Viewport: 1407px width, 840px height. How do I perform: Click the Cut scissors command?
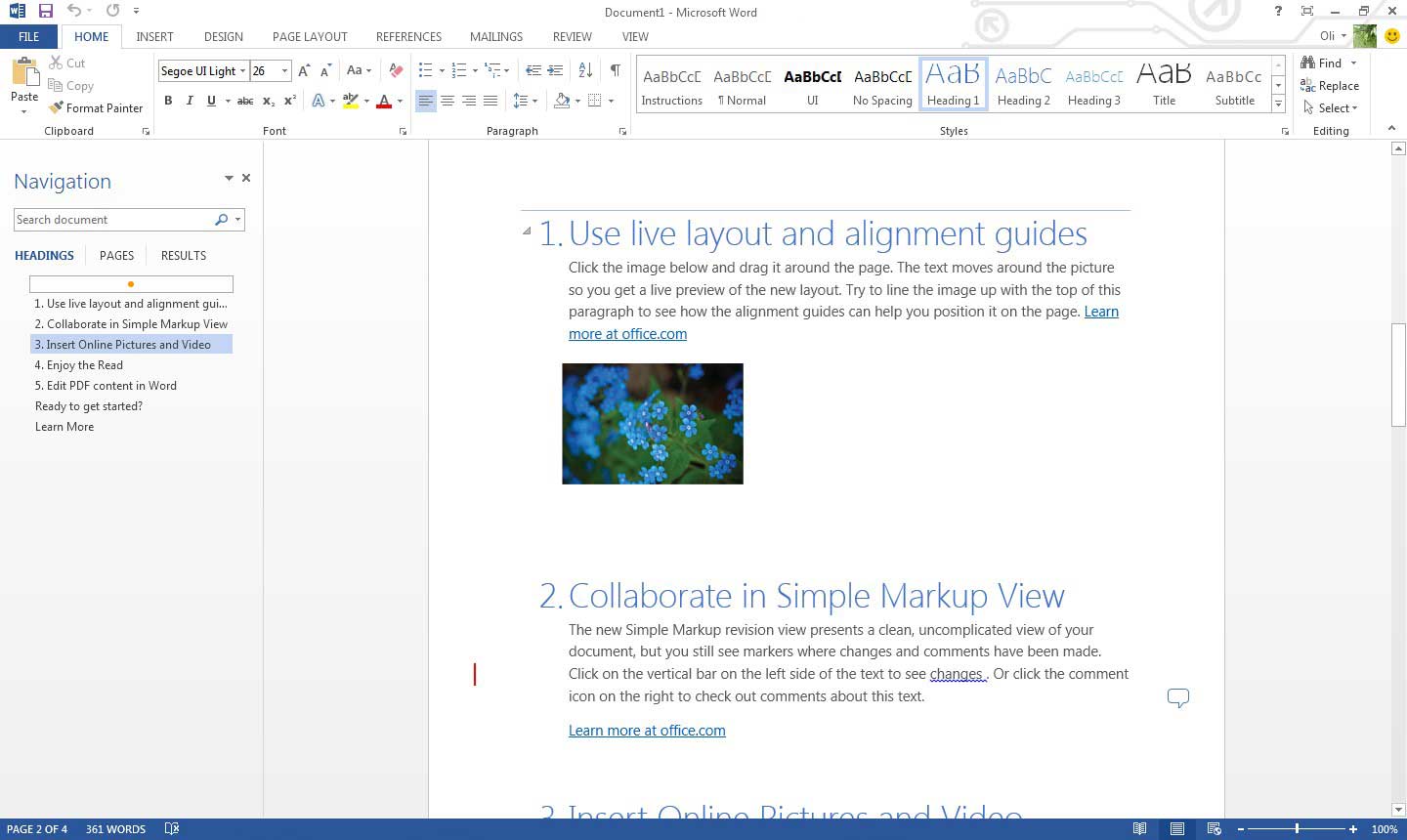click(66, 63)
